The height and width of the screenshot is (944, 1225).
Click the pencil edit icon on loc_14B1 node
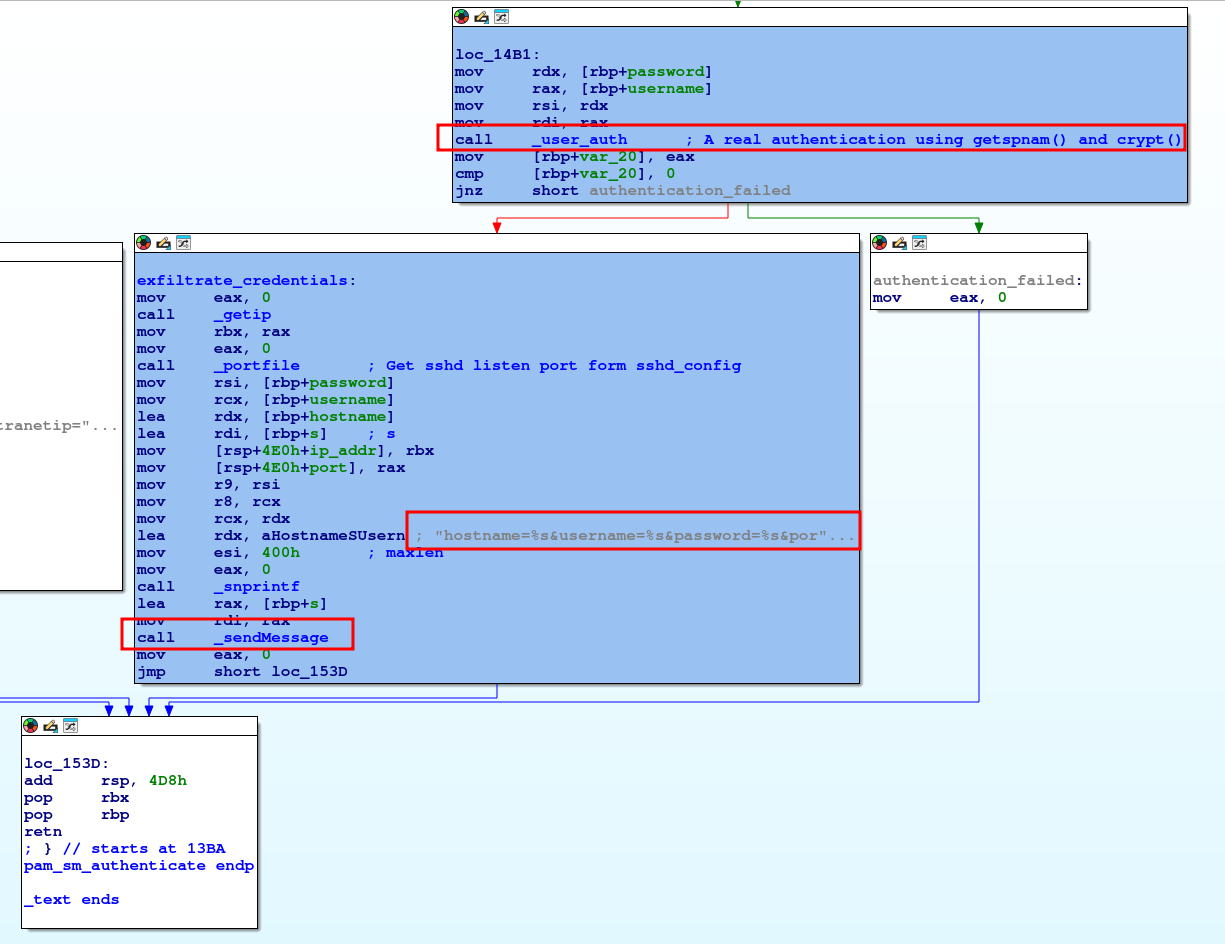click(x=481, y=17)
